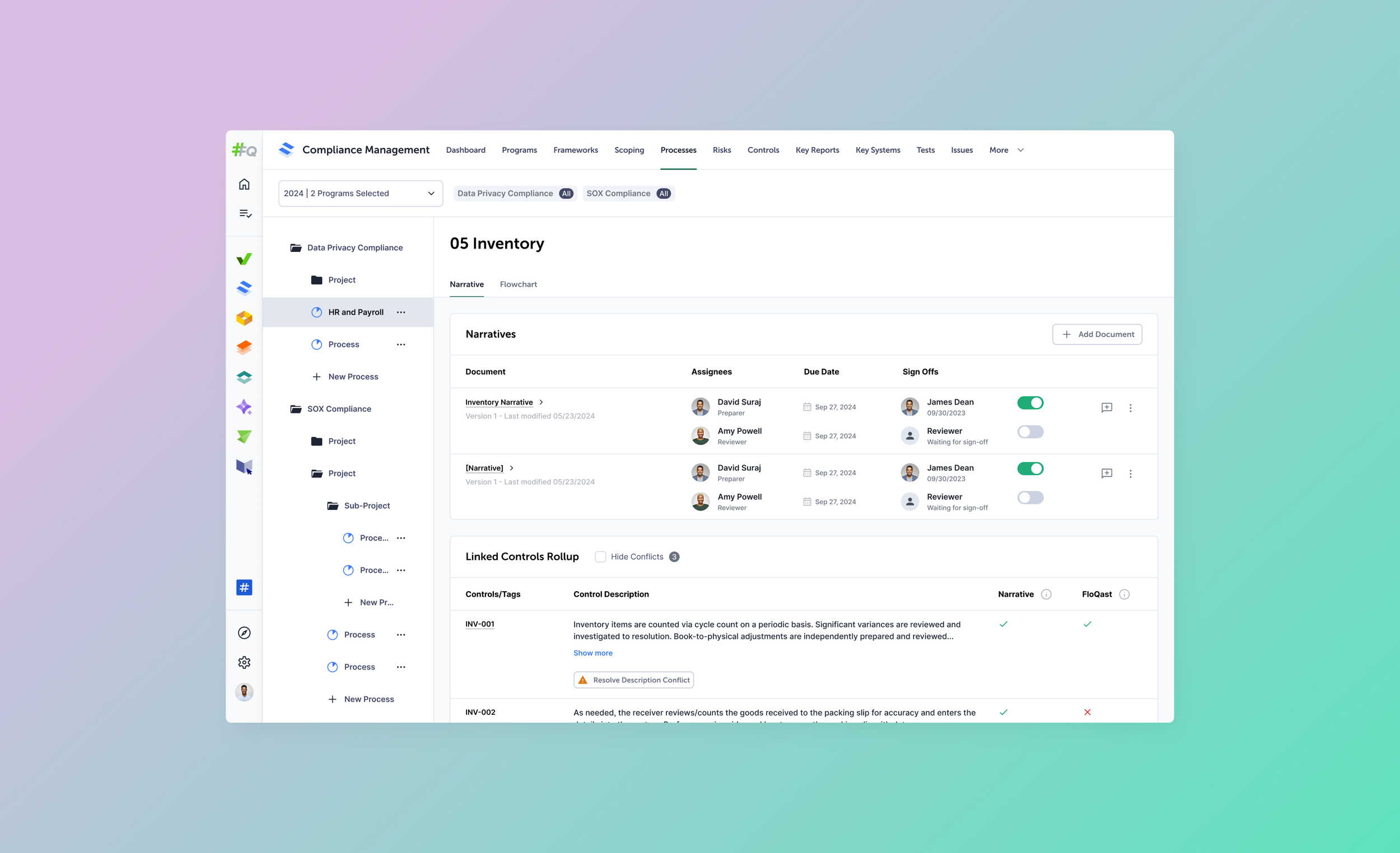Click the green checkmark app icon
Screen dimensions: 1400x853
click(244, 259)
